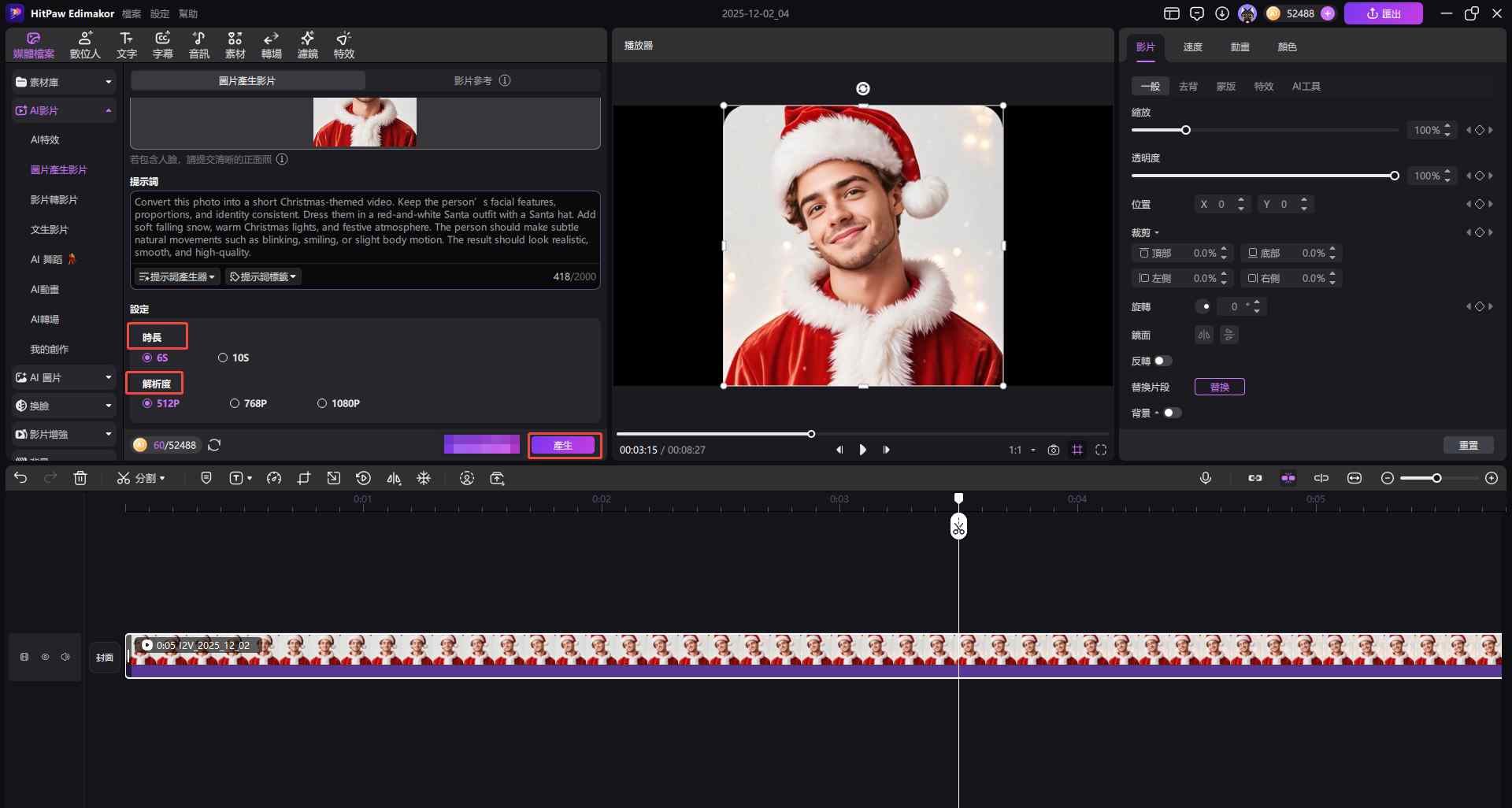This screenshot has height=808, width=1512.
Task: Select the 1080P resolution option
Action: [x=322, y=403]
